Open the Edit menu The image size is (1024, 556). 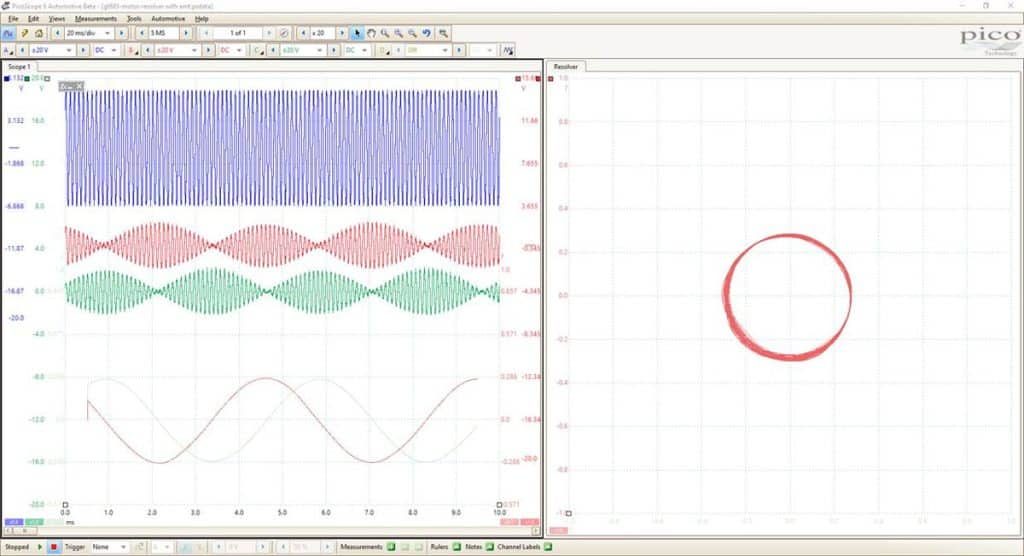point(33,19)
